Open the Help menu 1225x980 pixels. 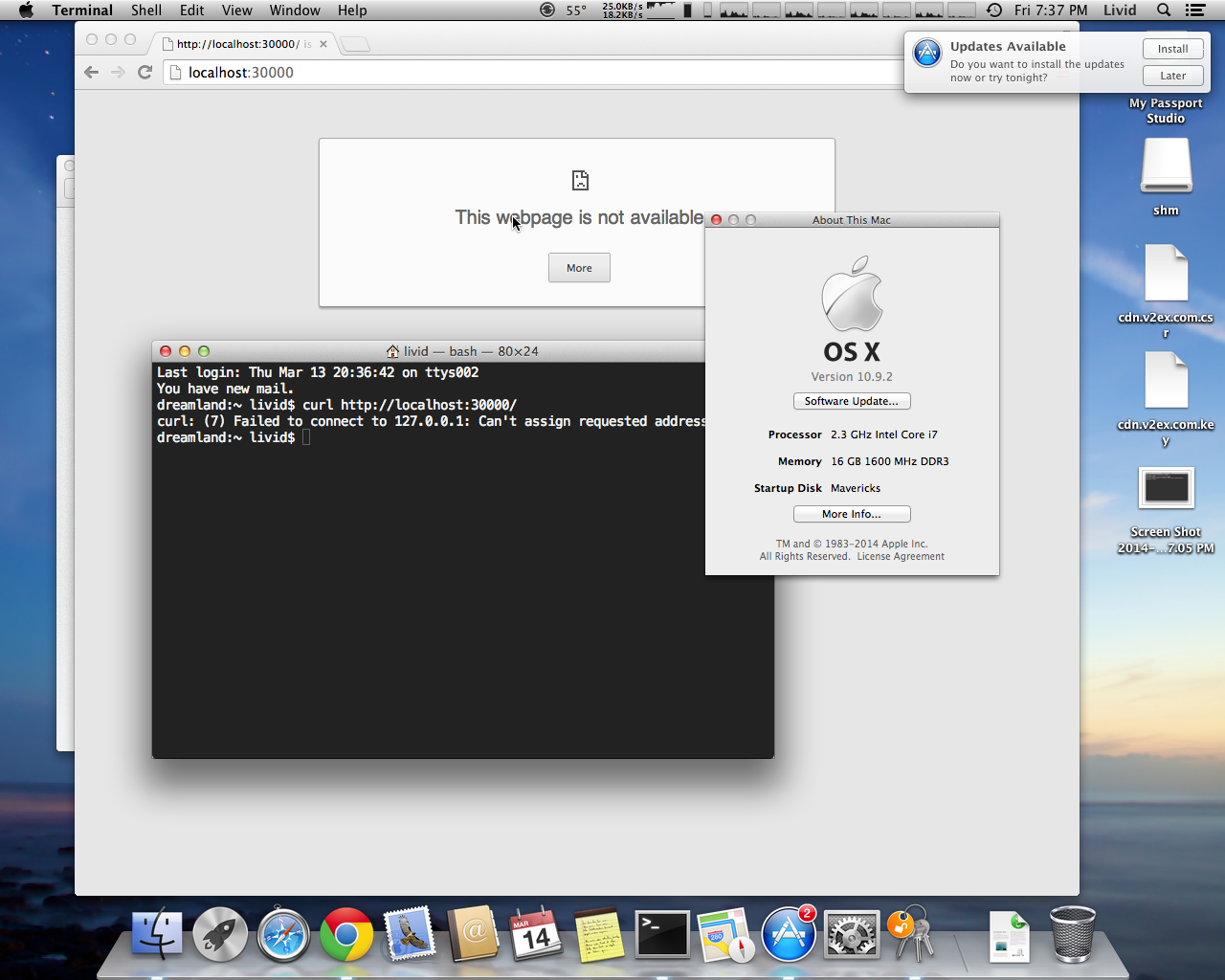tap(352, 10)
